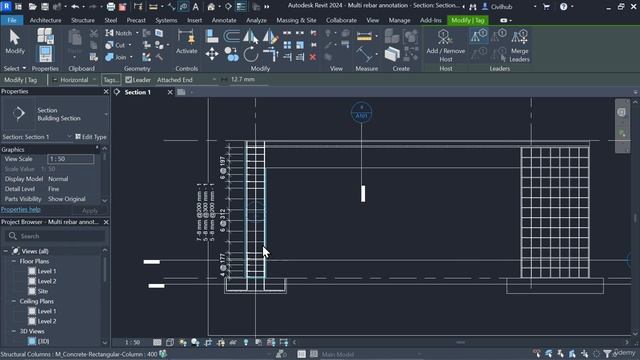Open the Help question mark icon

[564, 7]
